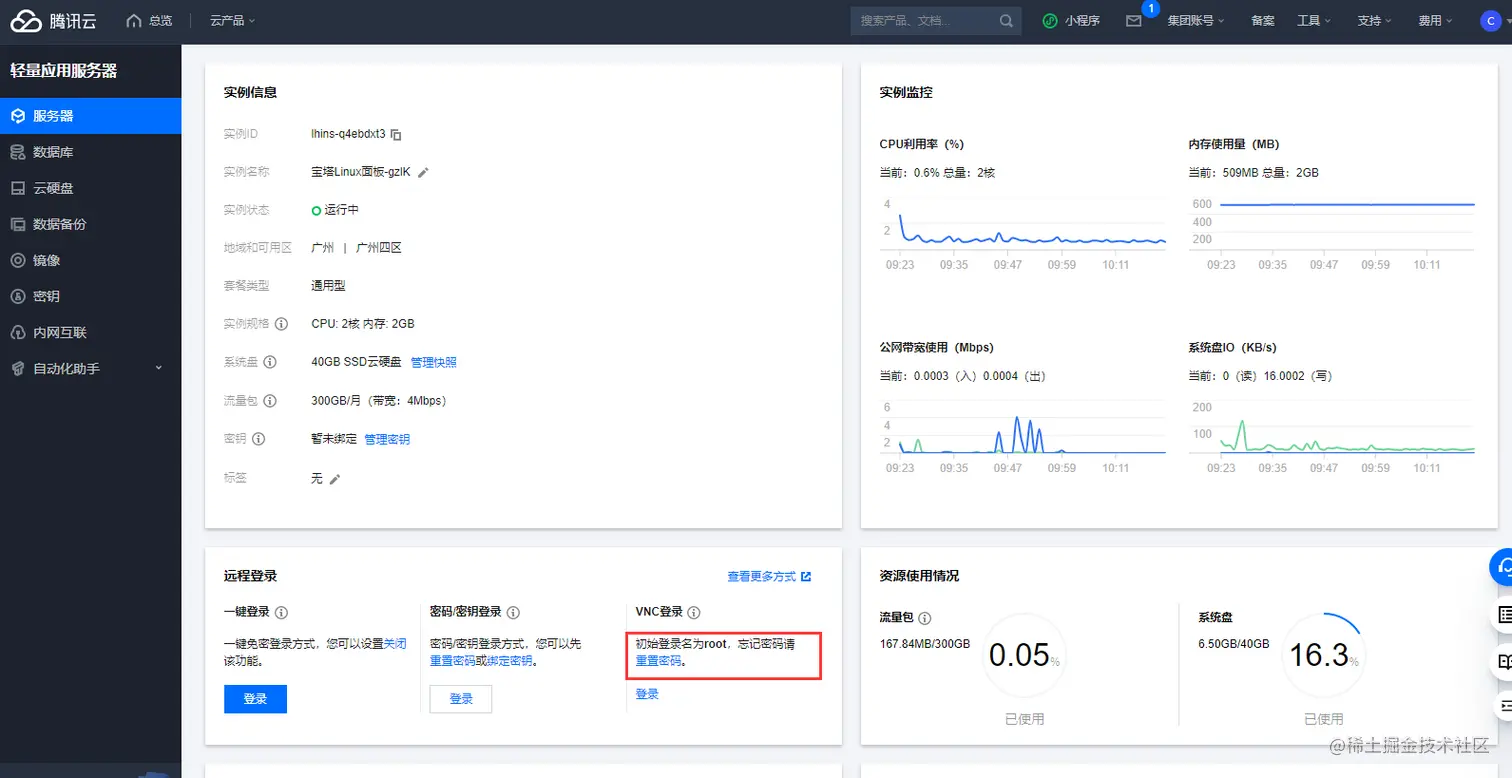The width and height of the screenshot is (1512, 778).
Task: Edit the instance name 宝塔Linux面板-gzIK
Action: 423,172
